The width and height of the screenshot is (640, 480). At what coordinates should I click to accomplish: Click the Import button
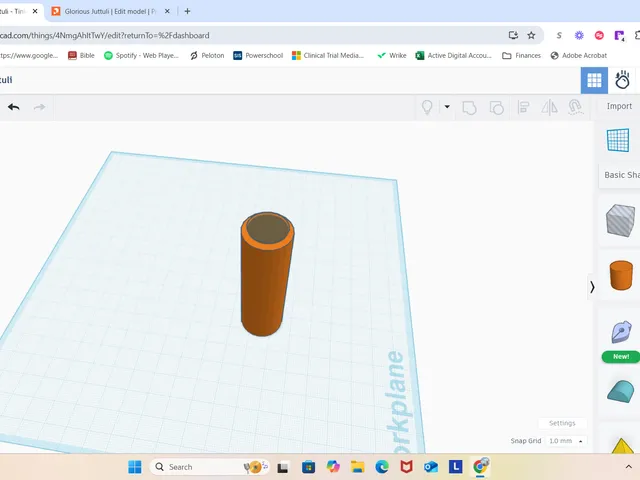[619, 106]
